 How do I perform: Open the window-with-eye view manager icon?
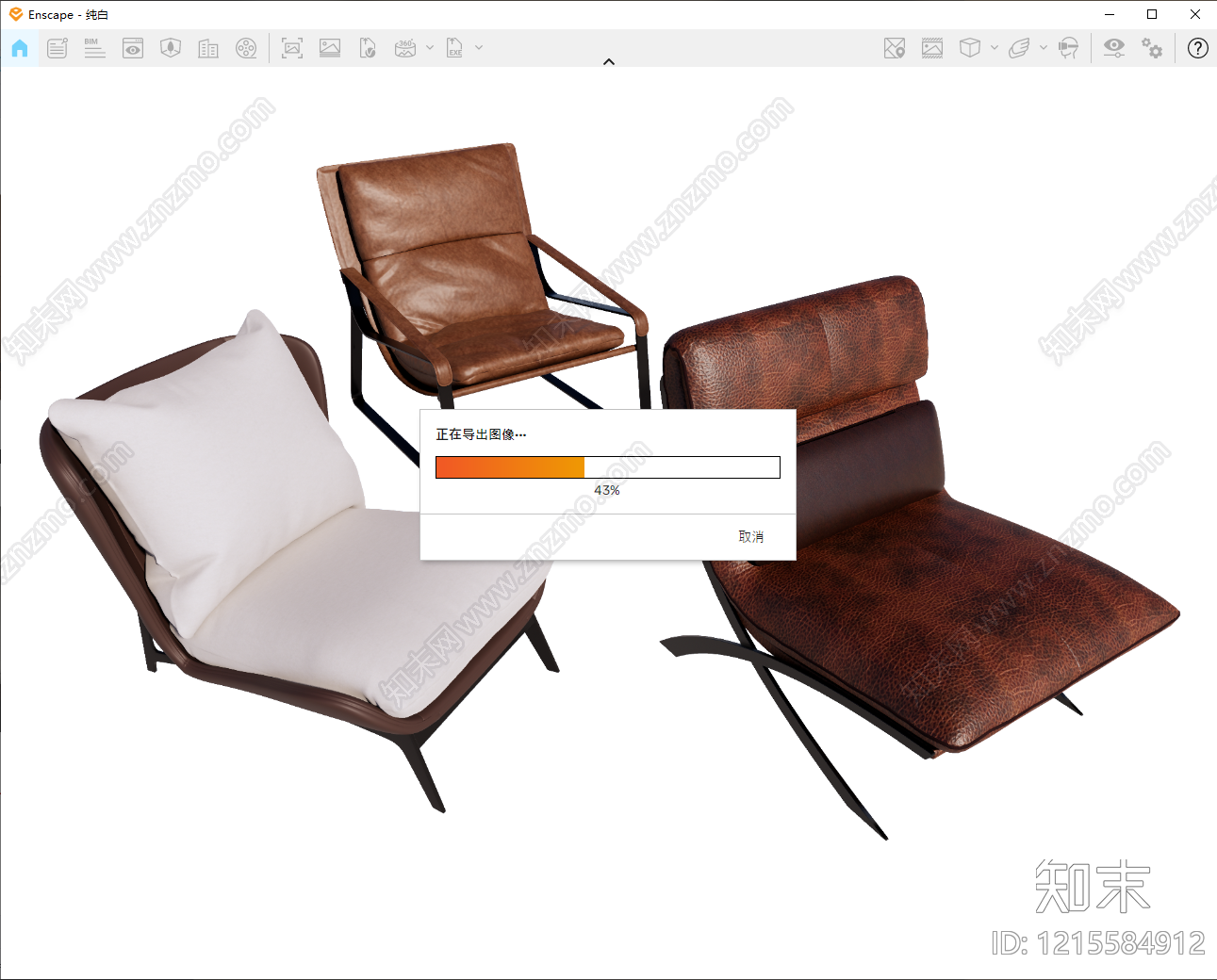133,48
